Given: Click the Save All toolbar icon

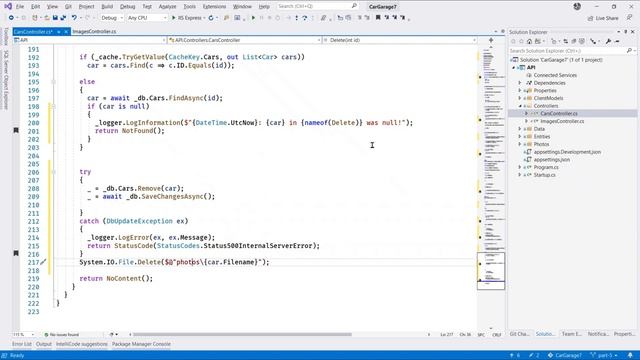Looking at the screenshot, I should tap(63, 18).
